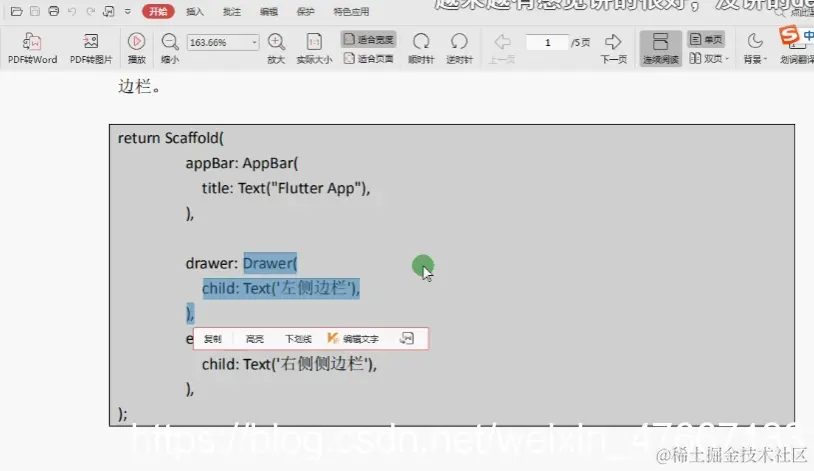The height and width of the screenshot is (471, 814).
Task: Click 编辑文字 in the selection popup
Action: [x=353, y=339]
